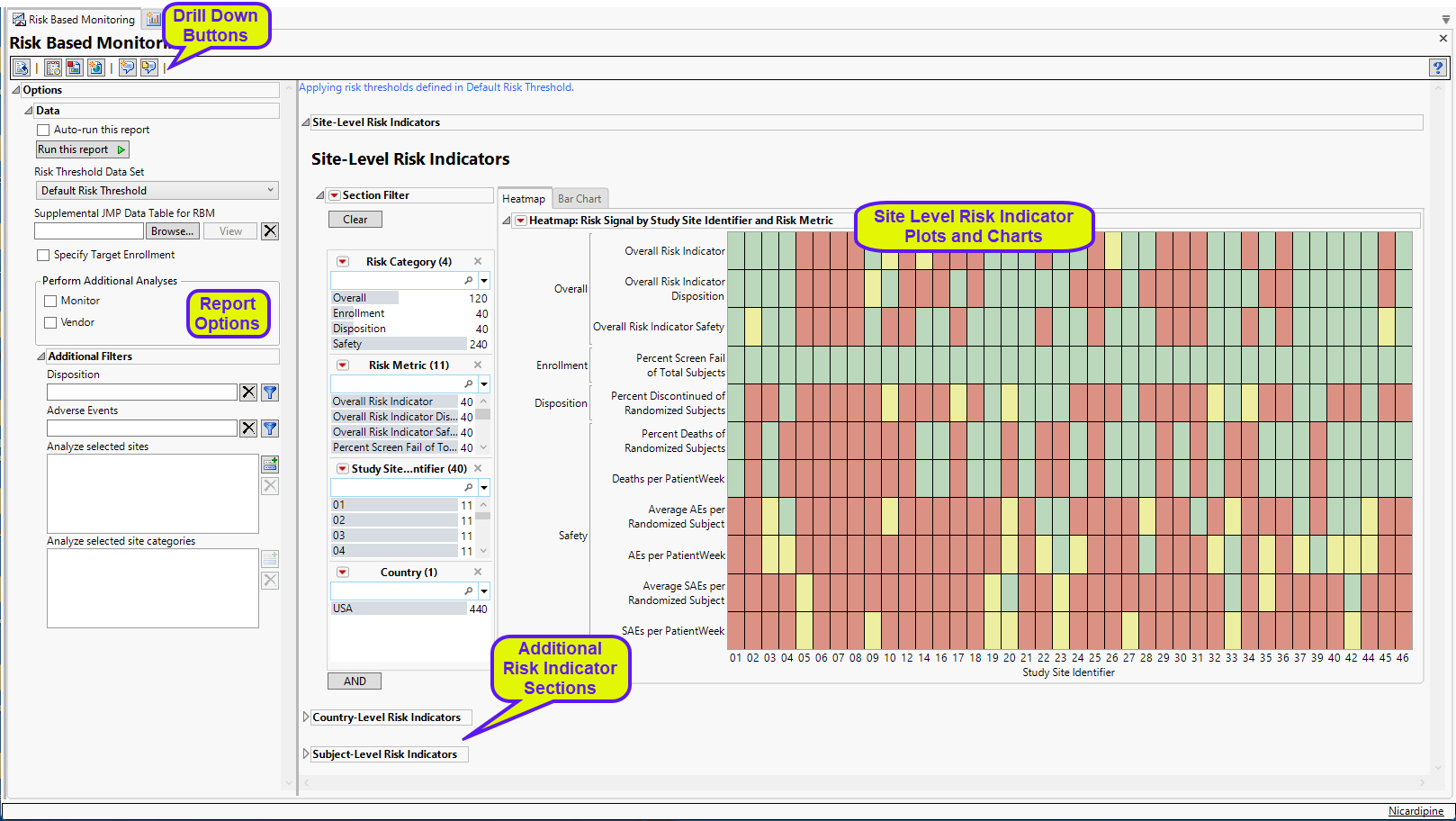Click add icon beside Analyze selected sites
Viewport: 1456px width, 821px height.
[270, 465]
